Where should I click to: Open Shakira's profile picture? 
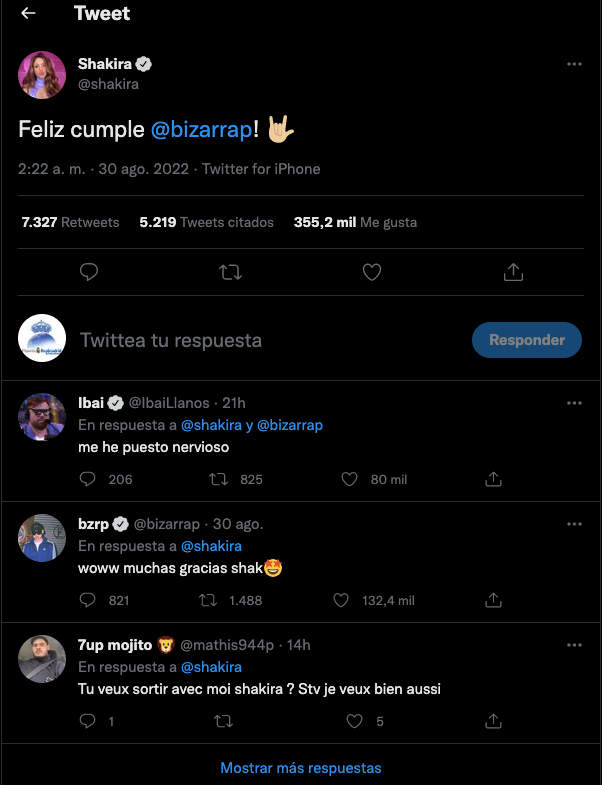coord(43,74)
